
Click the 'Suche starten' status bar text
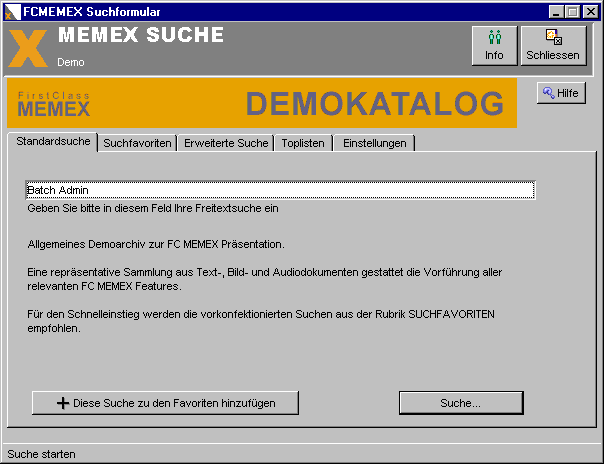point(41,454)
